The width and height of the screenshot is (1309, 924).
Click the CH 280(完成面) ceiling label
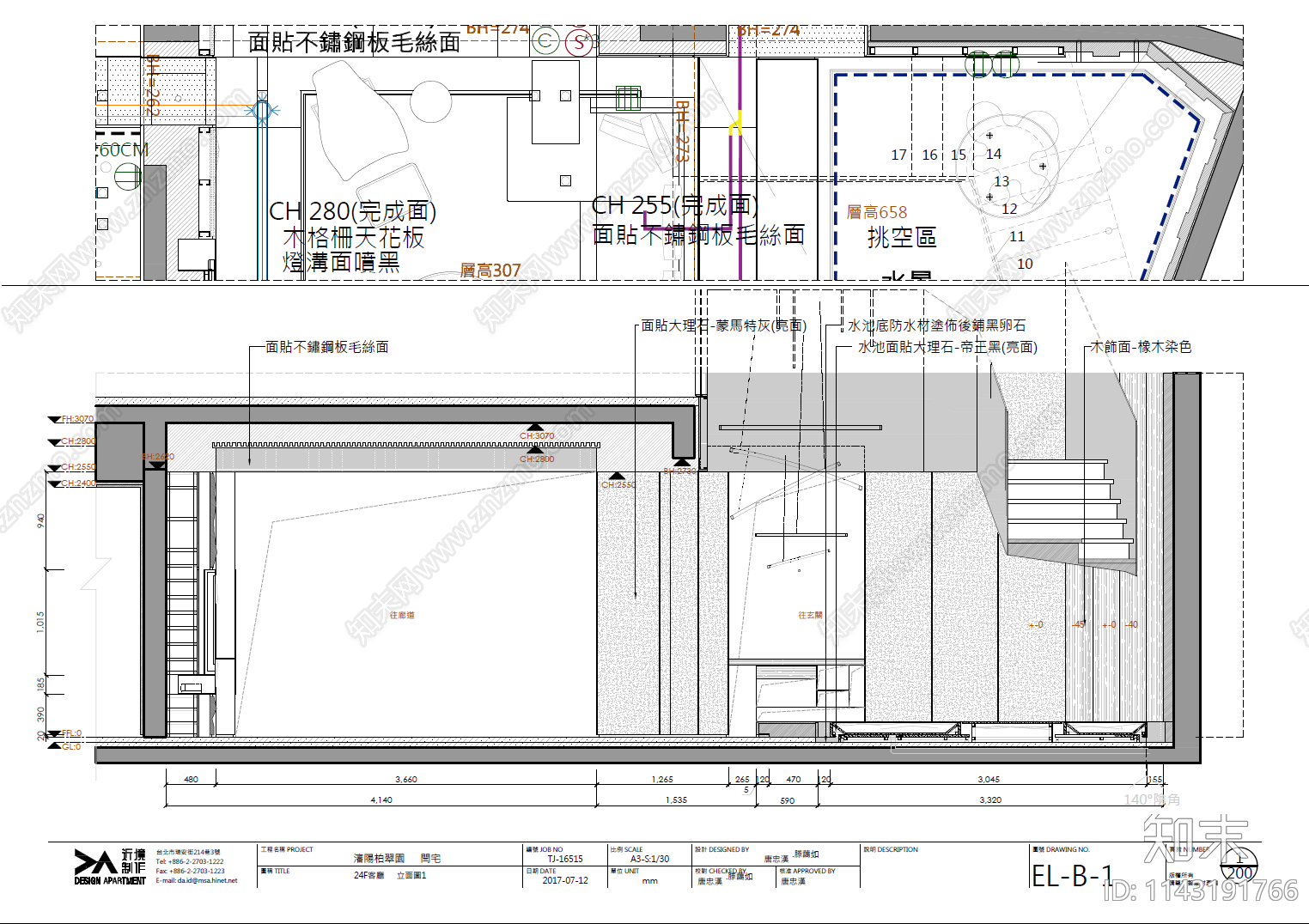point(352,211)
